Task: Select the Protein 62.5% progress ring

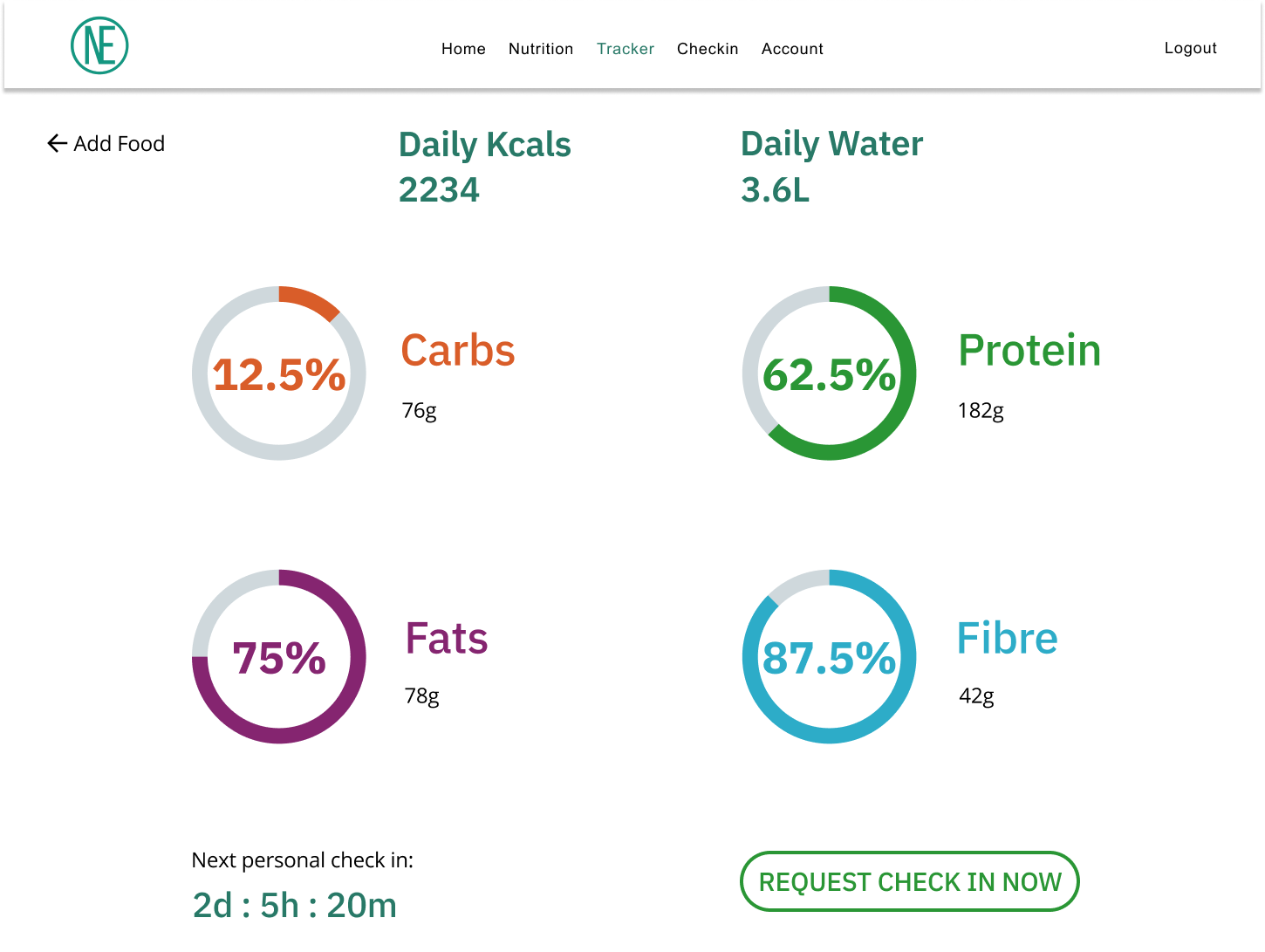Action: pyautogui.click(x=829, y=373)
